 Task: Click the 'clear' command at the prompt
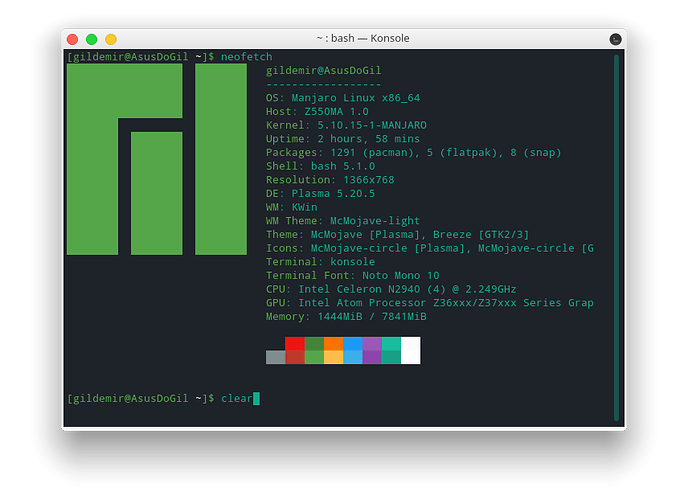236,398
